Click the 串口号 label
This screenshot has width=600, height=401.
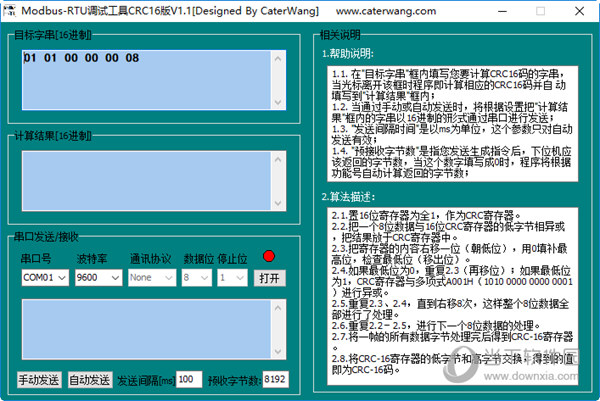click(x=36, y=259)
